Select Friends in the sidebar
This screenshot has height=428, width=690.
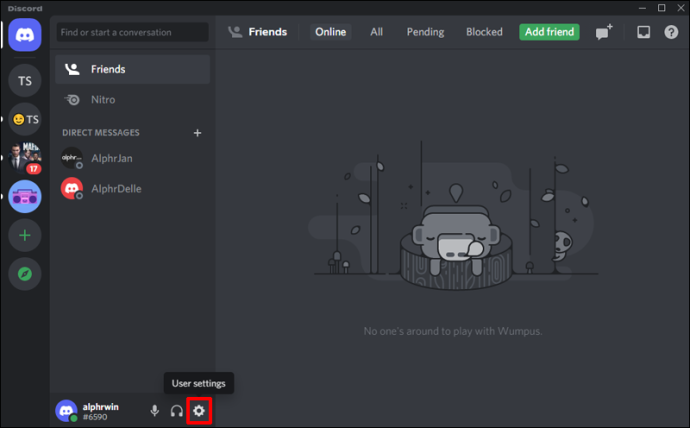(x=132, y=69)
